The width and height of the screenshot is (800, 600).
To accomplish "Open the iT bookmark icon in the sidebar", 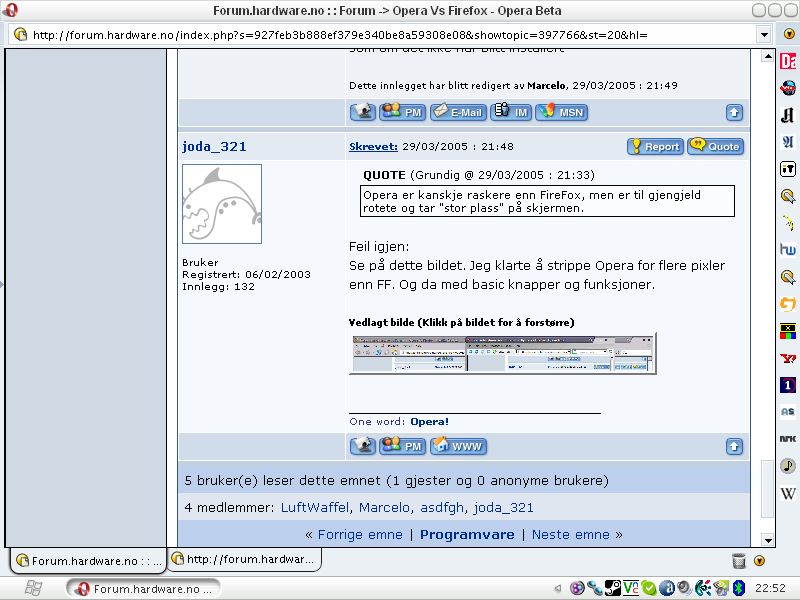I will [x=788, y=168].
